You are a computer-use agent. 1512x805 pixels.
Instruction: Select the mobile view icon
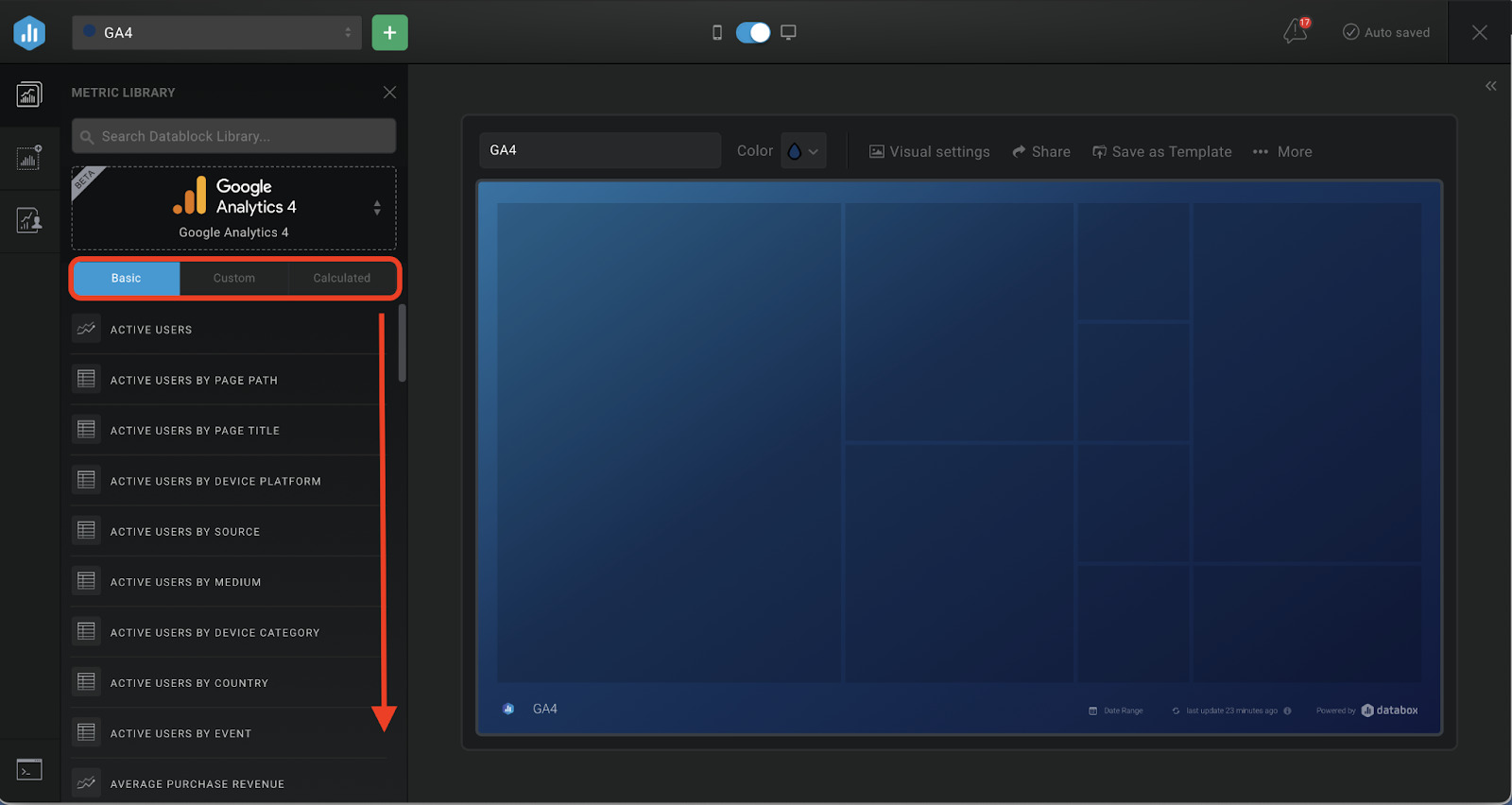pos(717,33)
